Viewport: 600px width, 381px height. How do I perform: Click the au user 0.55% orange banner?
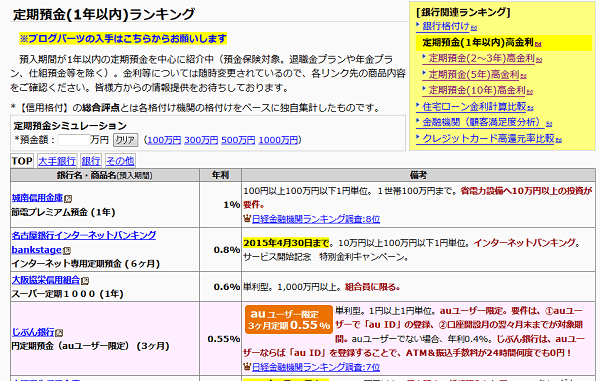289,319
